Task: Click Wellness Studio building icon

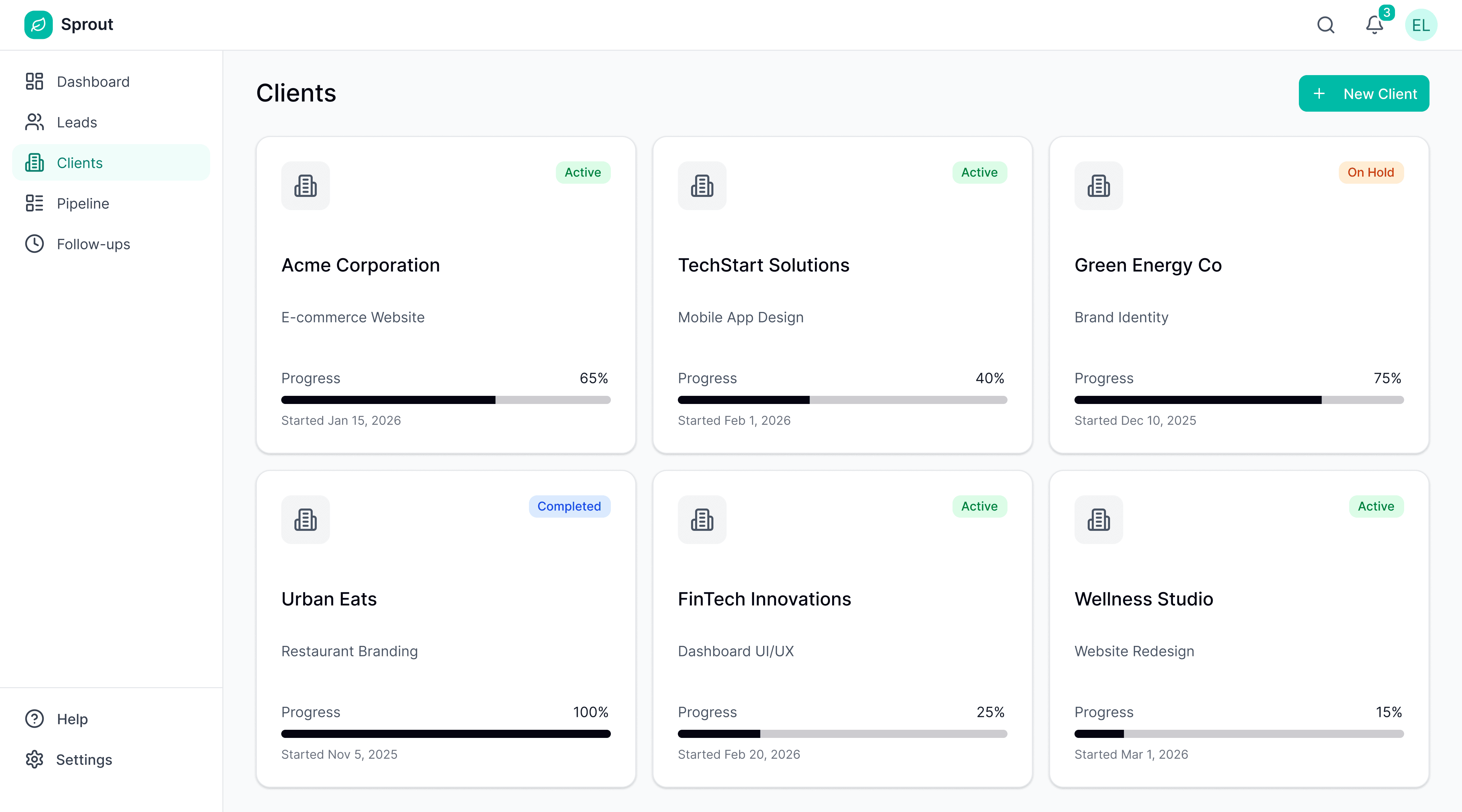Action: point(1098,519)
